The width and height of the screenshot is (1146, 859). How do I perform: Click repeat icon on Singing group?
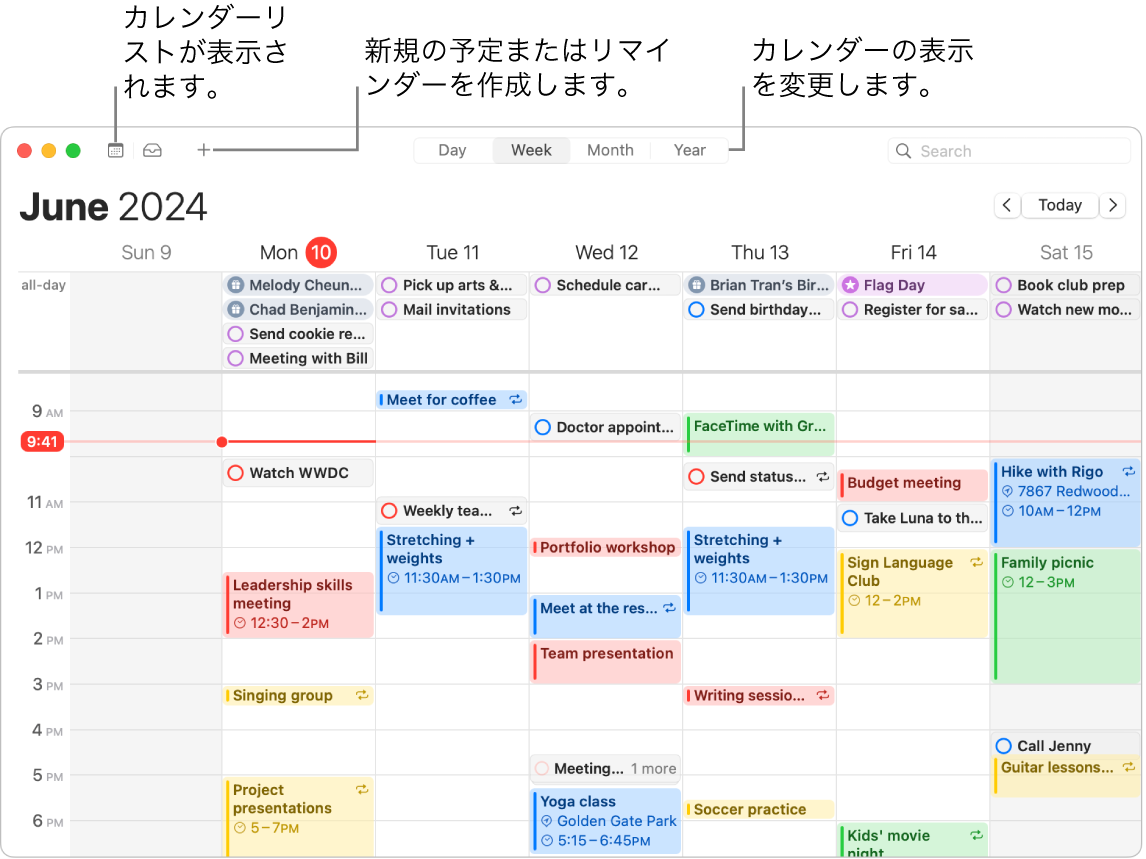click(x=362, y=695)
